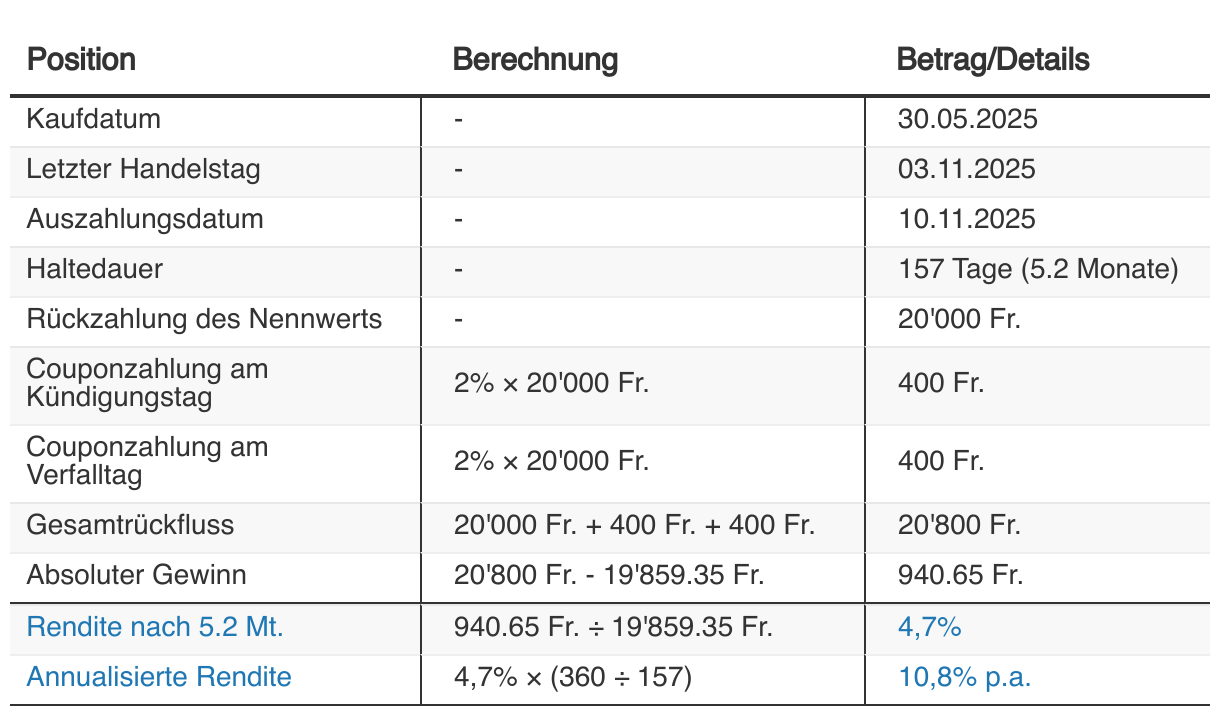Viewport: 1220px width, 716px height.
Task: Click the Couponzahlung am Kündigungstag label
Action: tap(147, 383)
